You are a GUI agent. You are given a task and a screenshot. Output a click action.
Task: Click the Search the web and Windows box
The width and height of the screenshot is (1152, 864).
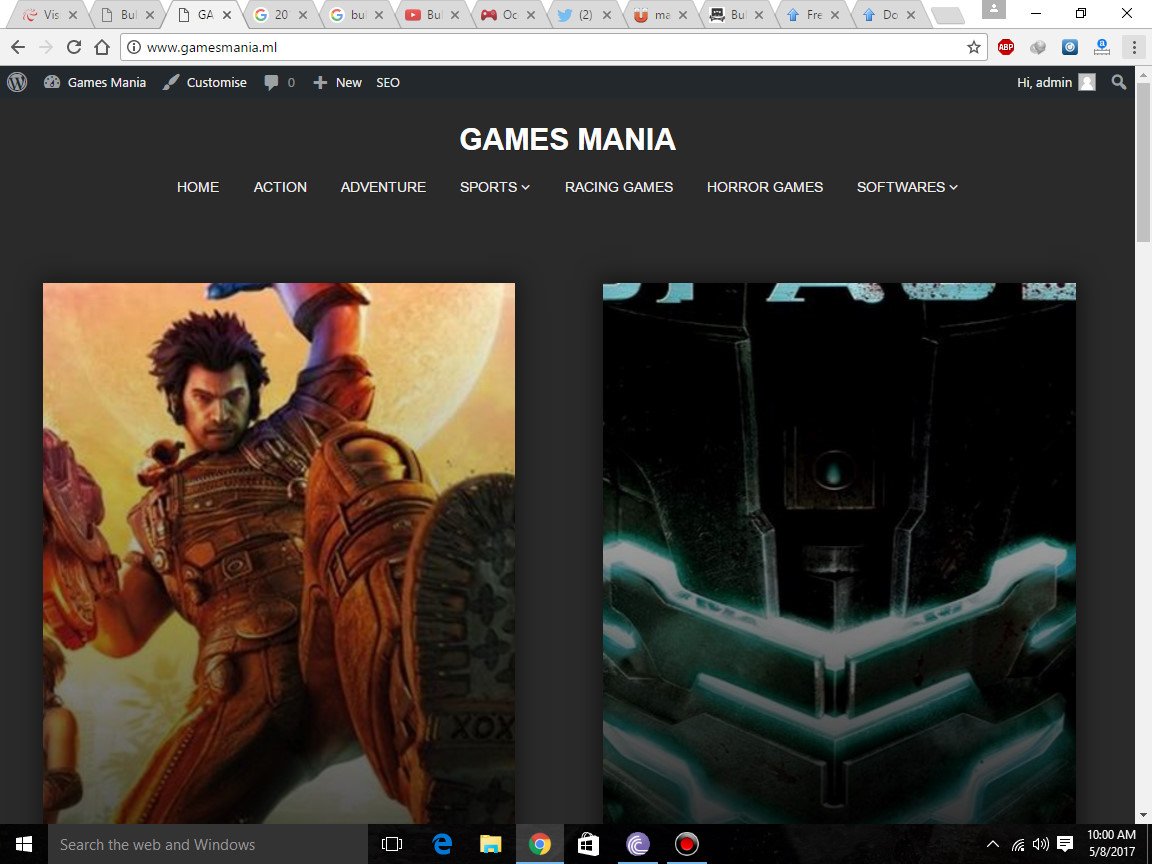[207, 844]
